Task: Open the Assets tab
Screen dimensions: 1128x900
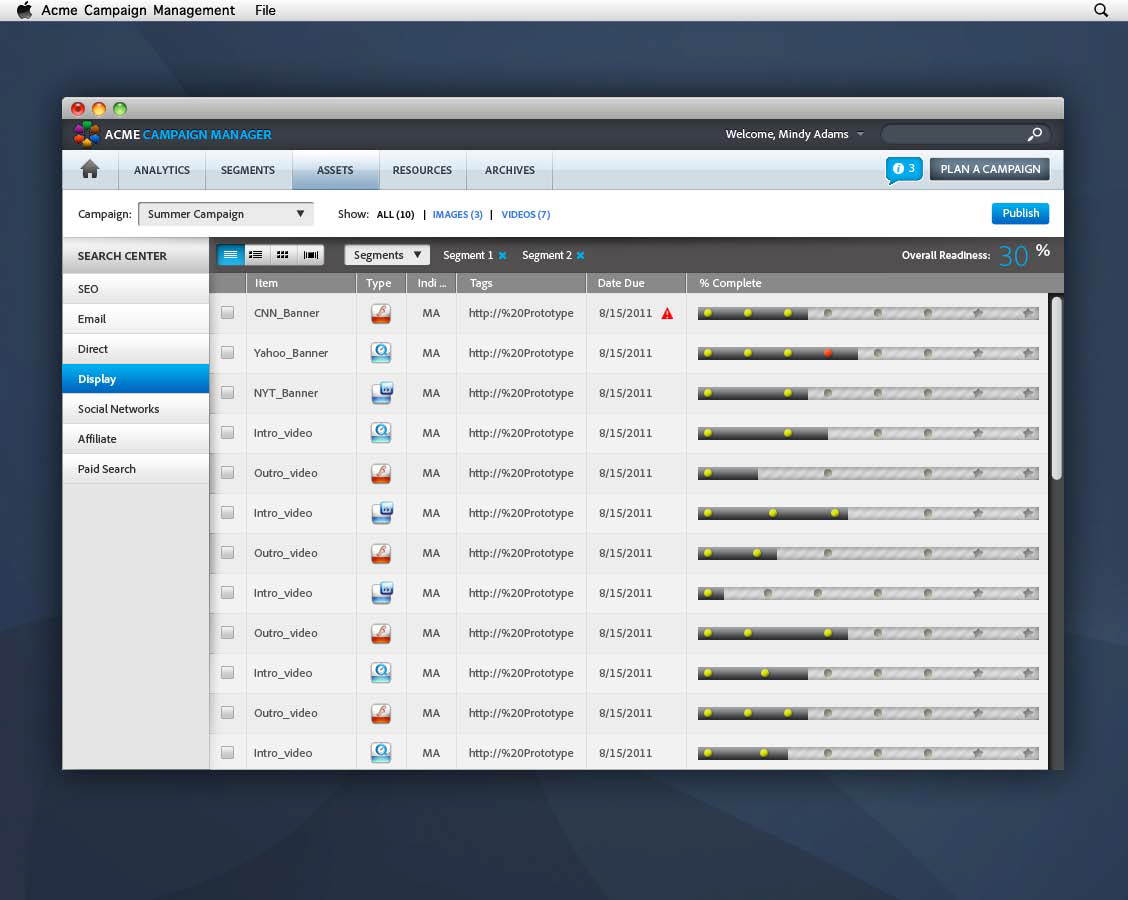Action: point(335,170)
